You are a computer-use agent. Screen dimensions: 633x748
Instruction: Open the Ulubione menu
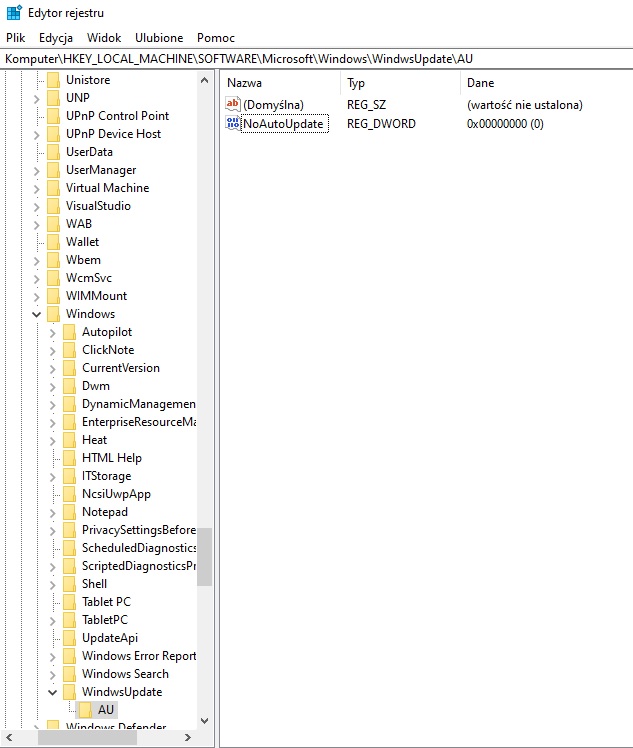pos(159,37)
